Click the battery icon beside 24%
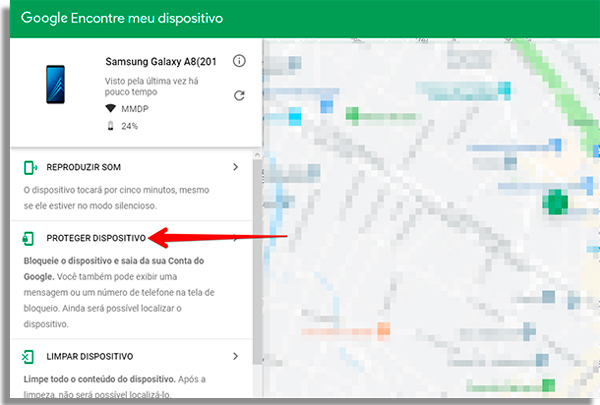This screenshot has width=600, height=405. tap(111, 126)
